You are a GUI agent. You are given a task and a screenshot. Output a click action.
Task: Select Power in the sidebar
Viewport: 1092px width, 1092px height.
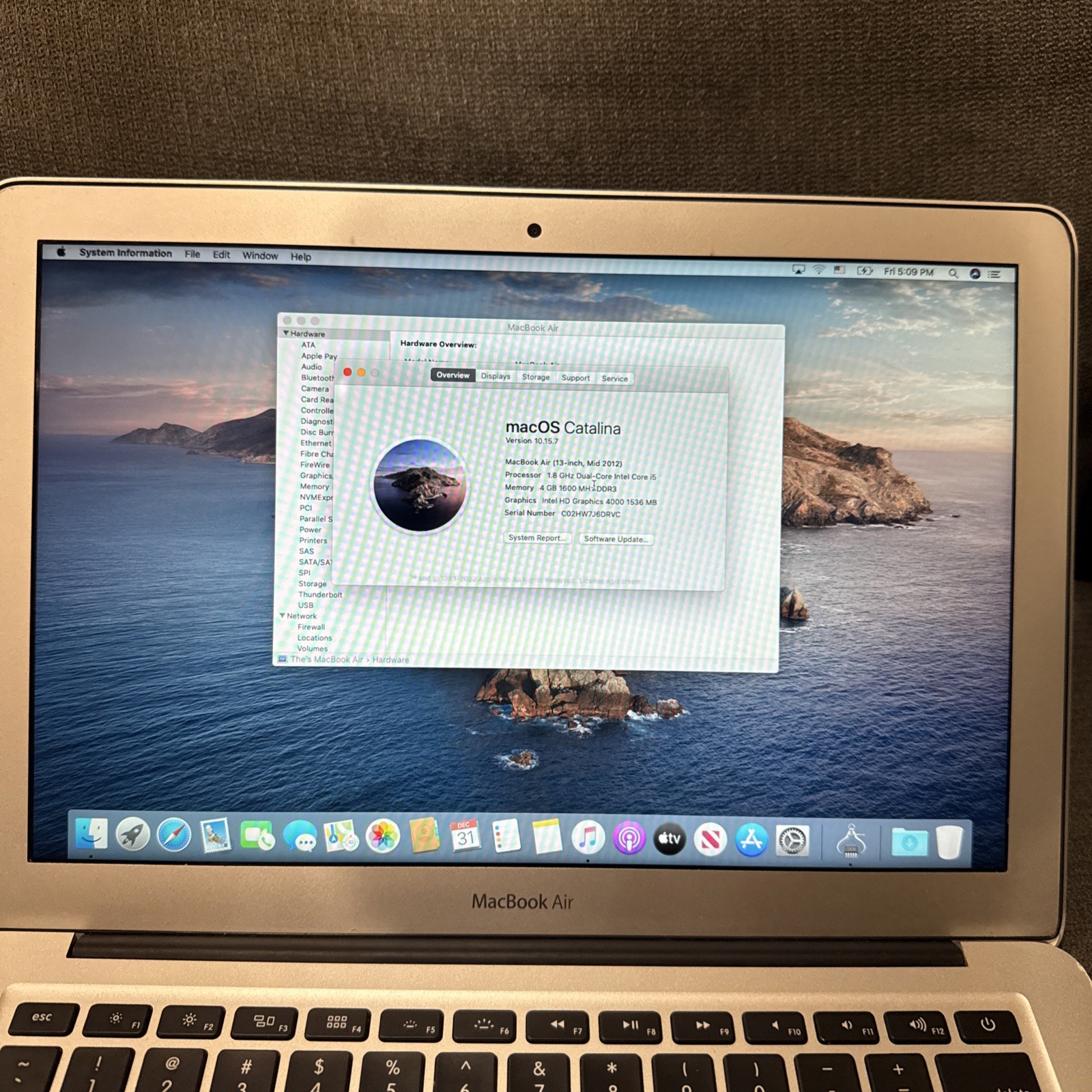point(311,530)
